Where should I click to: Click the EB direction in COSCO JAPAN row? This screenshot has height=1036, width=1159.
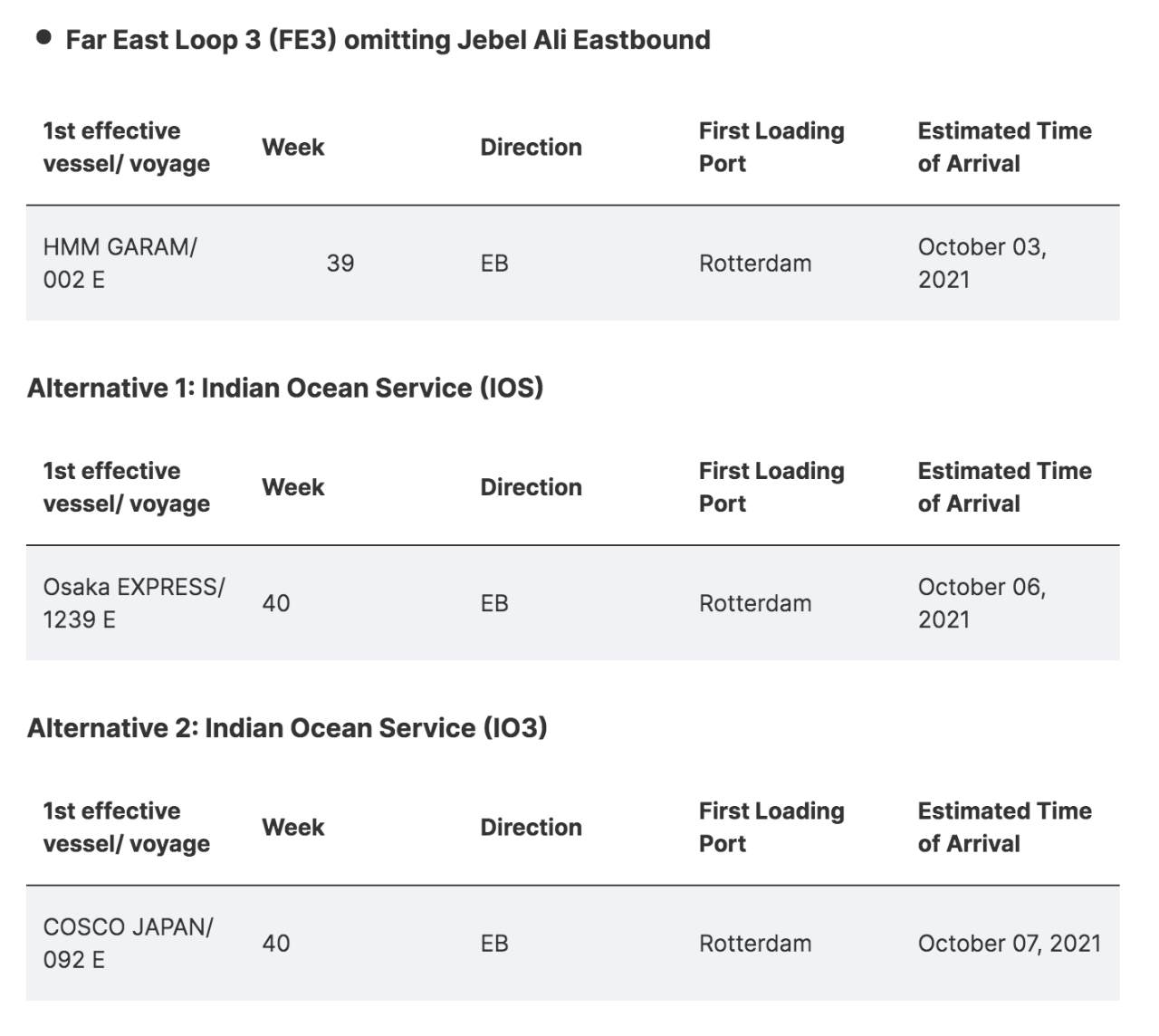[494, 943]
